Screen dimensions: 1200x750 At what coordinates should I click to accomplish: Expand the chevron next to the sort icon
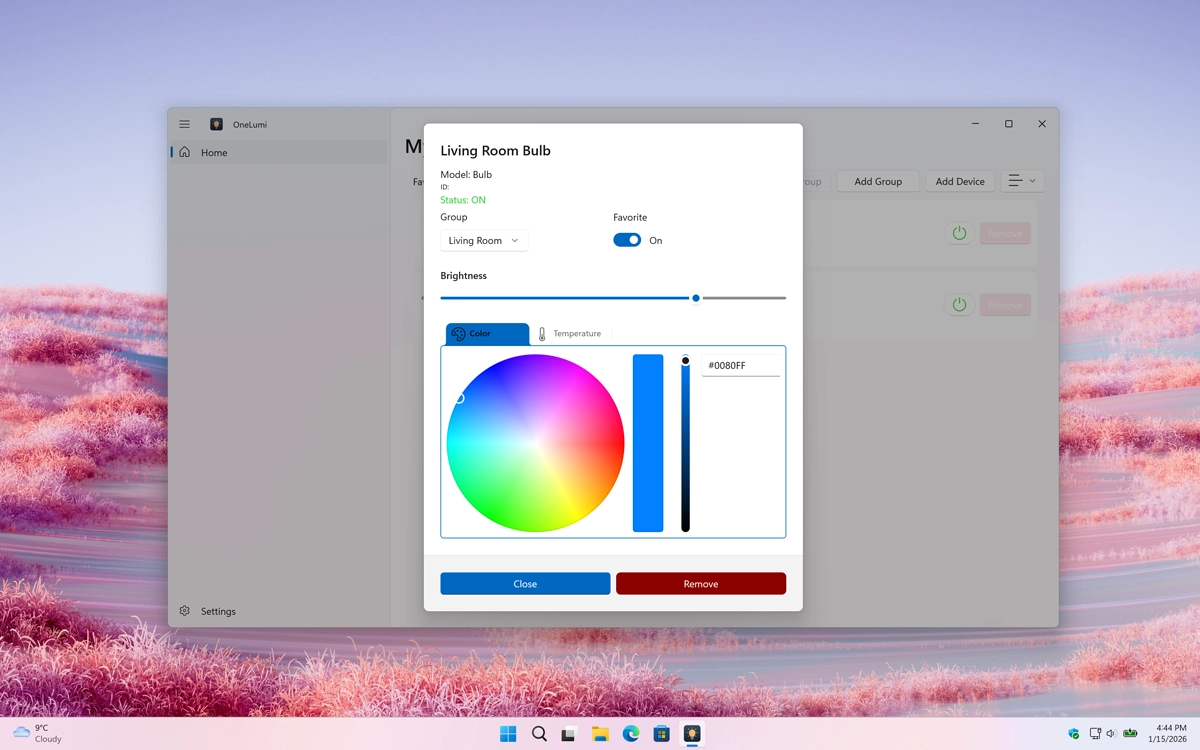point(1032,181)
